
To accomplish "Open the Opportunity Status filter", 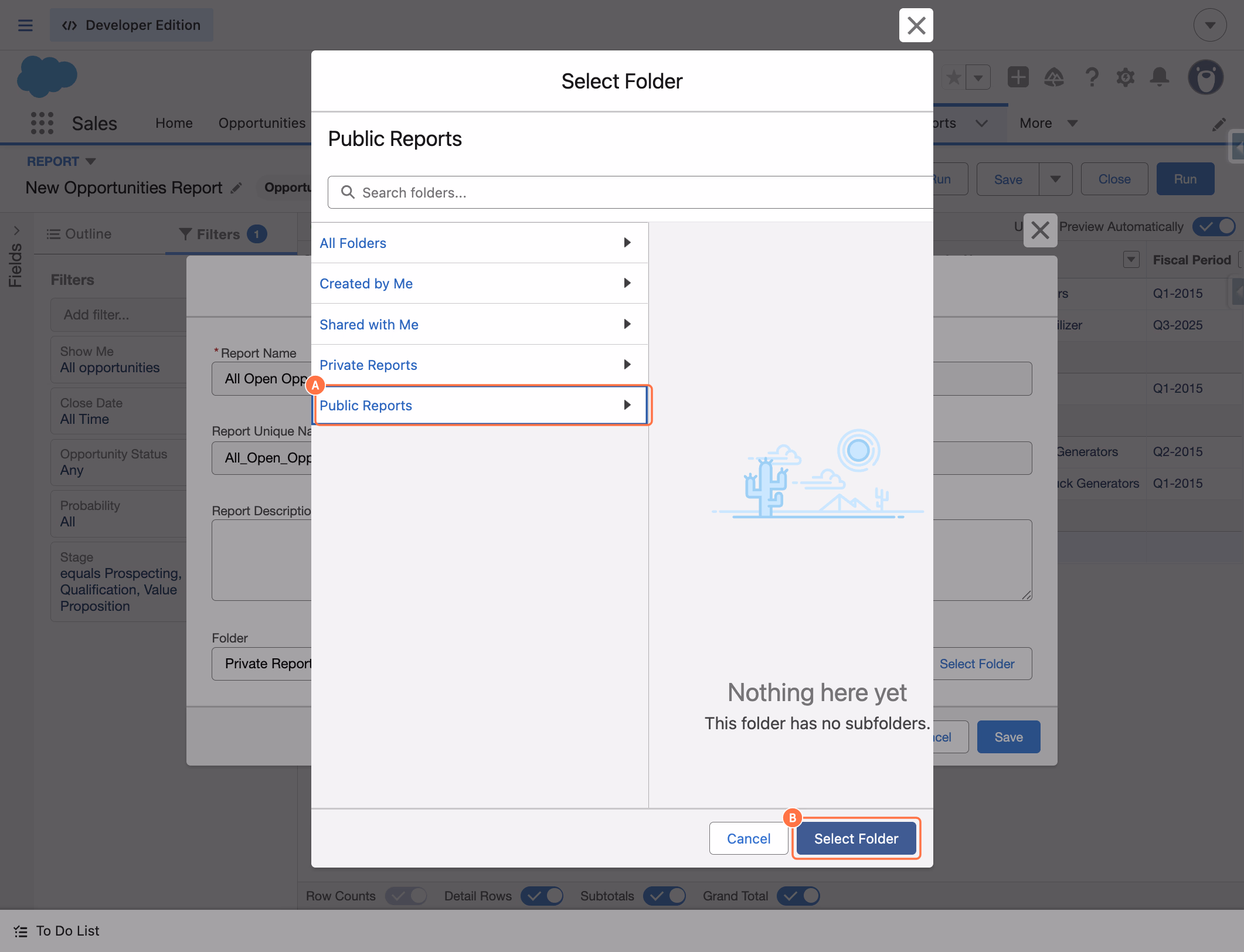I will pos(119,462).
